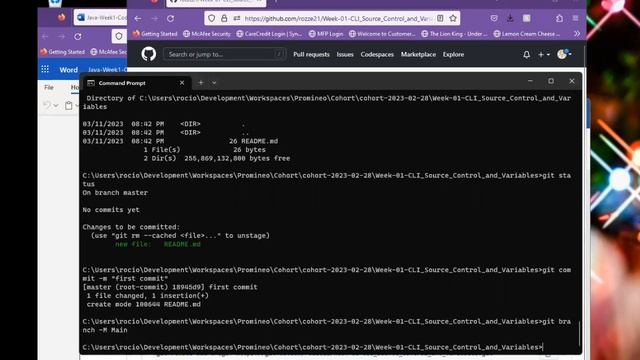Click the green "new file: README.md" line
This screenshot has width=640, height=360.
[x=158, y=244]
